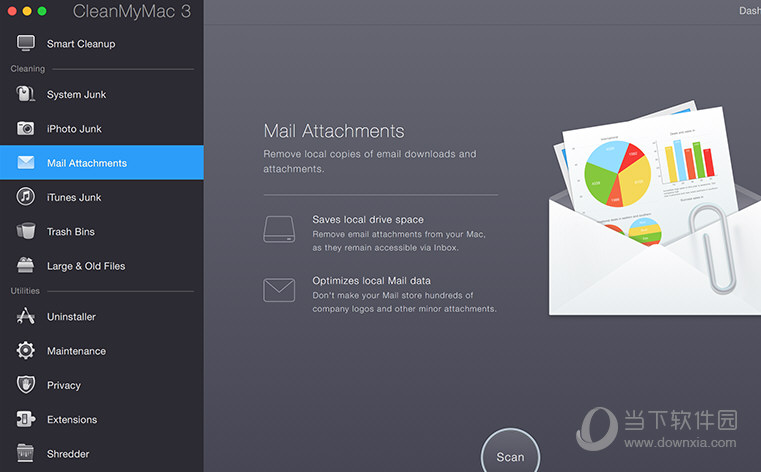The height and width of the screenshot is (472, 761).
Task: Open iTunes Junk module
Action: 102,197
